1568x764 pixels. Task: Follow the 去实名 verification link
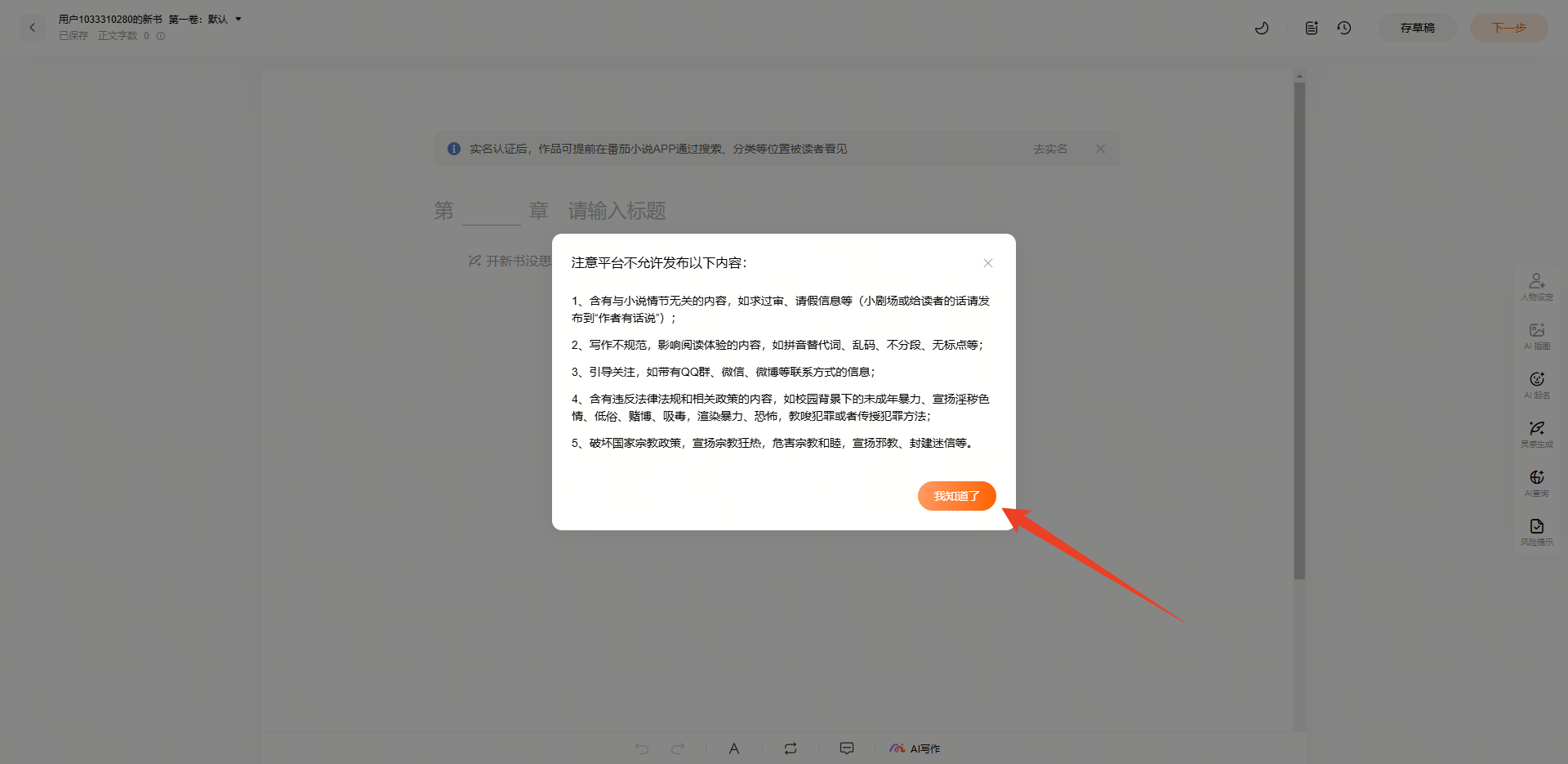point(1050,149)
